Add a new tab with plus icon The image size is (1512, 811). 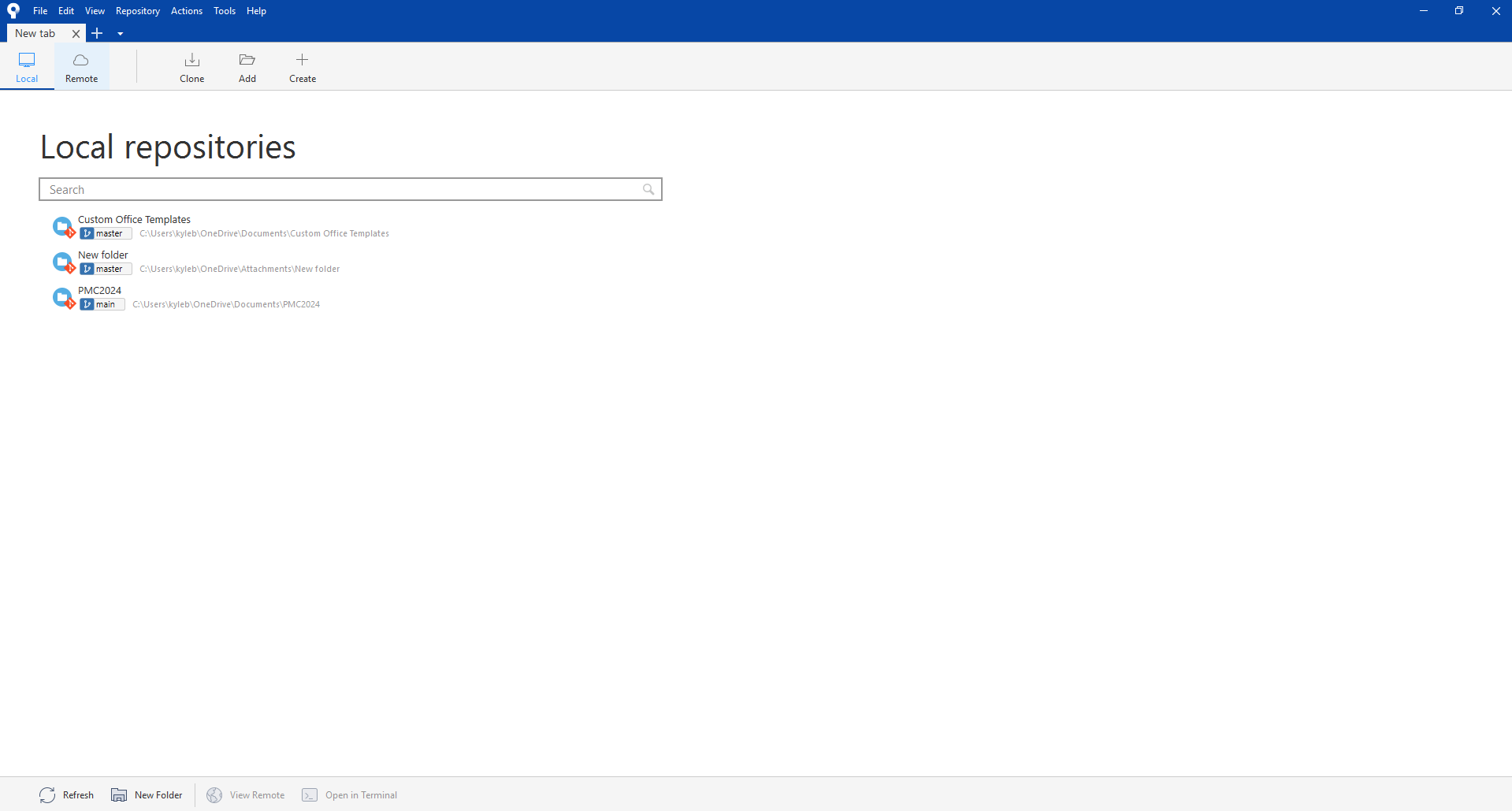pos(97,33)
